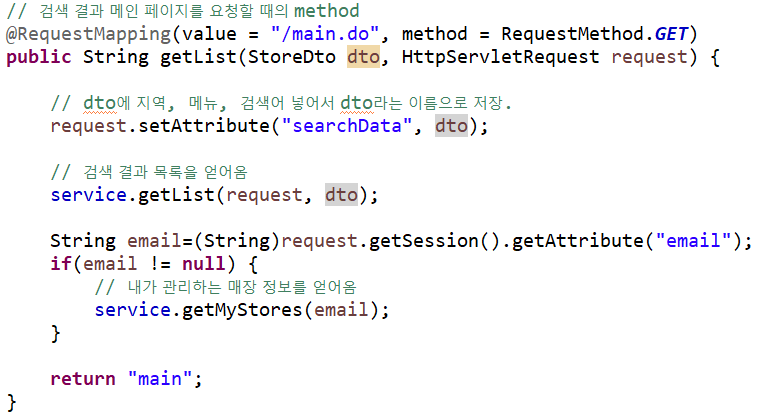
Task: Click the StoreDto parameter type
Action: pyautogui.click(x=292, y=58)
